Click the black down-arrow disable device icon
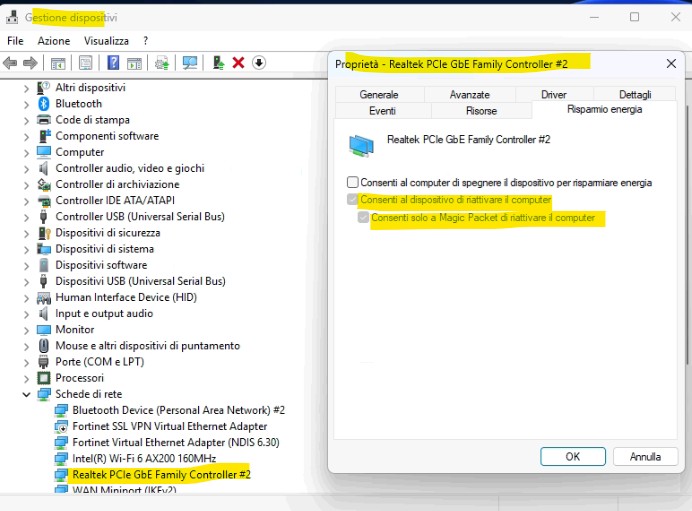692x511 pixels. coord(259,63)
